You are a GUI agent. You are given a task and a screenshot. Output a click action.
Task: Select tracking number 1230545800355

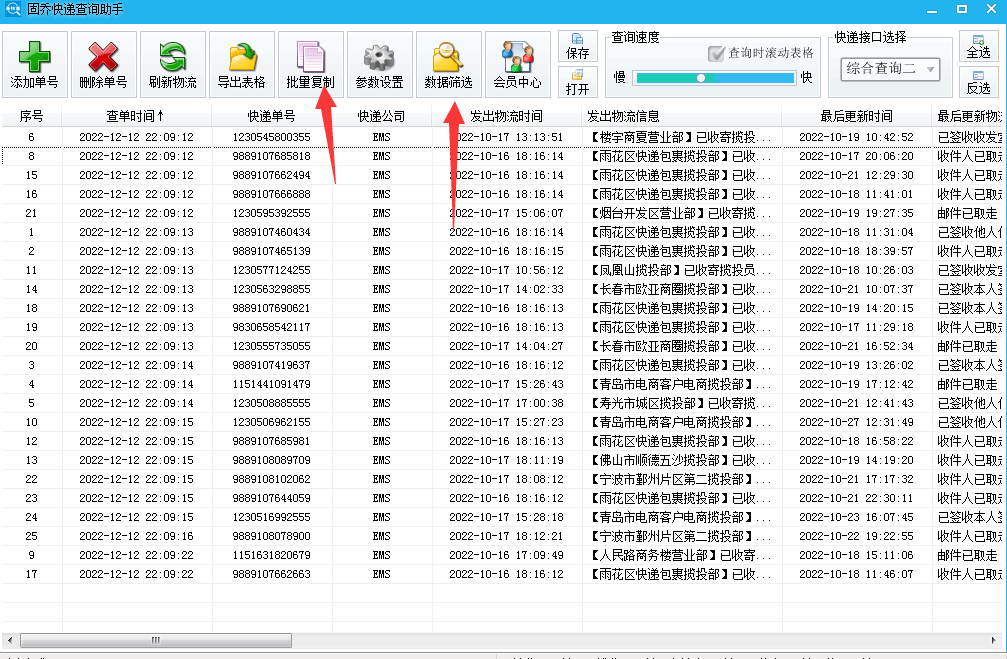[272, 137]
